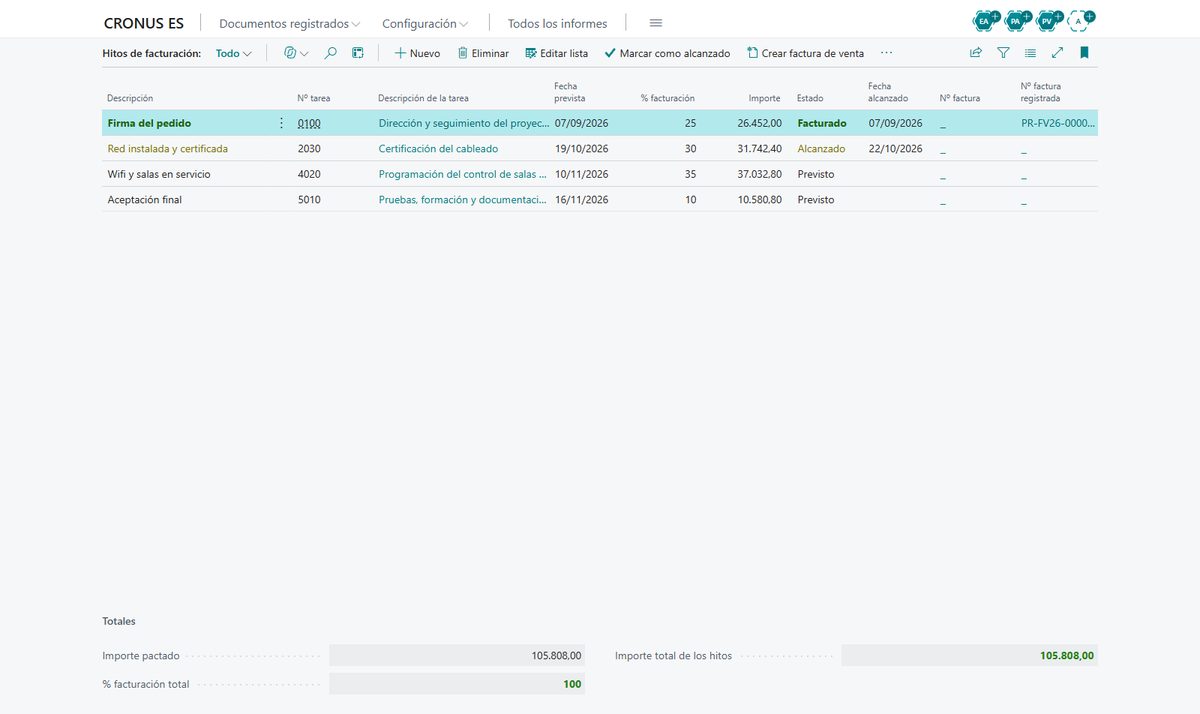
Task: Select the Red instalada y certificada row
Action: coord(600,149)
